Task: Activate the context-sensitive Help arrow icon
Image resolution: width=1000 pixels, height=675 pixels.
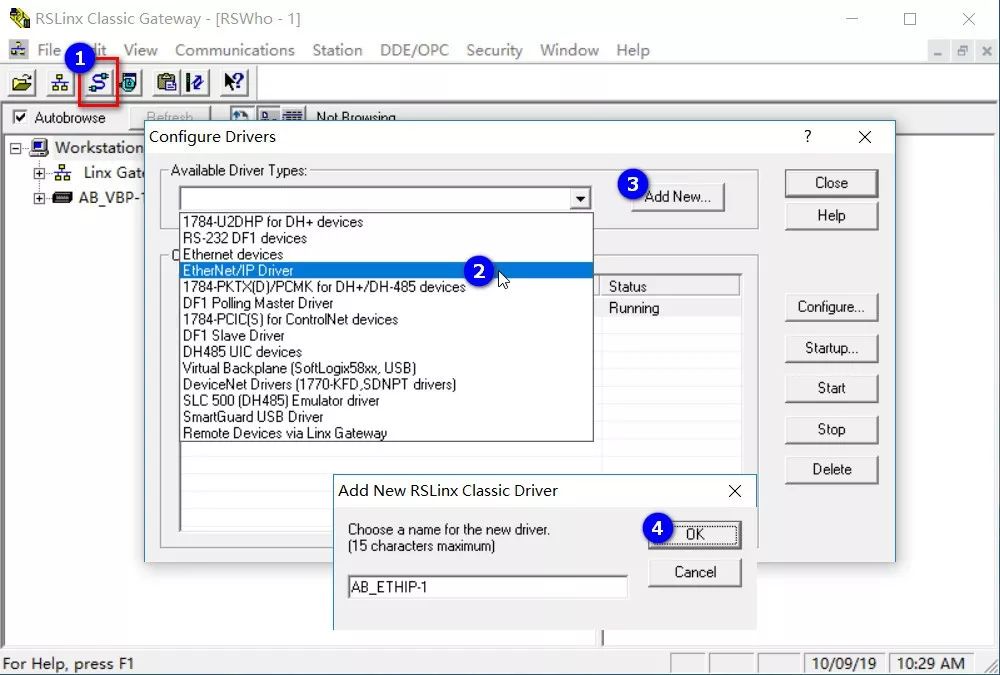Action: tap(232, 83)
